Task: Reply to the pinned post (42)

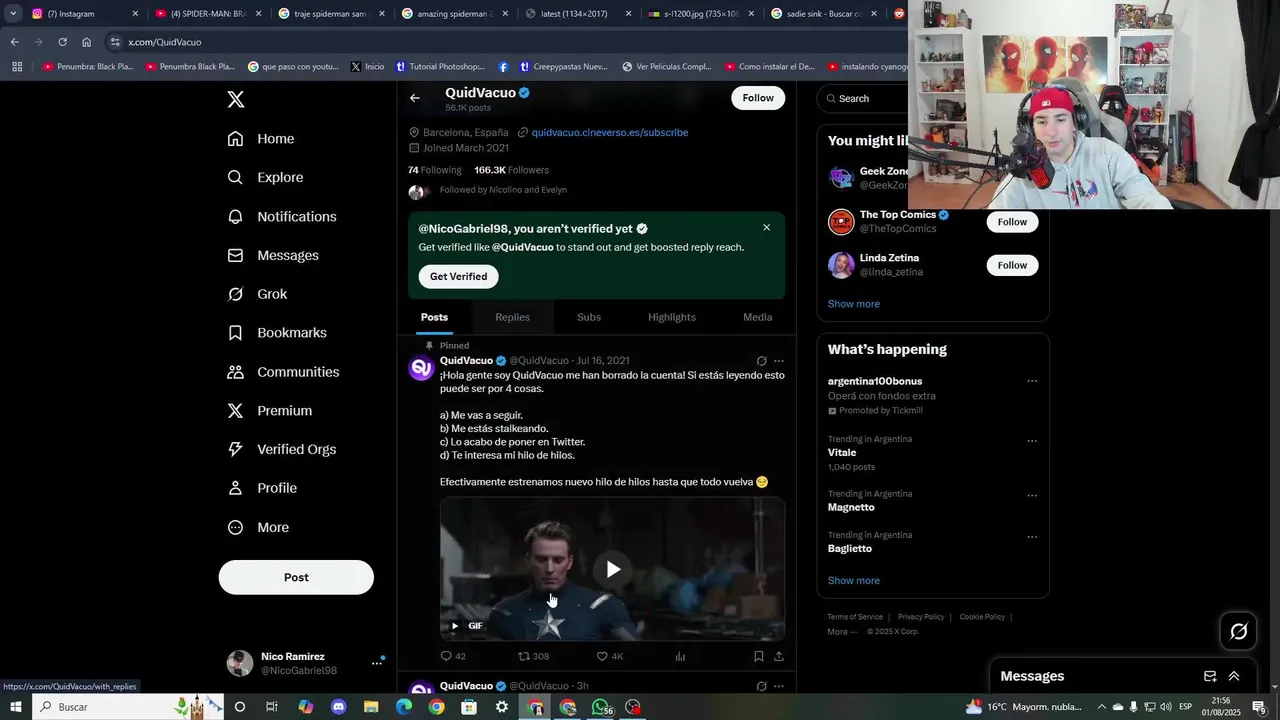Action: pyautogui.click(x=453, y=656)
